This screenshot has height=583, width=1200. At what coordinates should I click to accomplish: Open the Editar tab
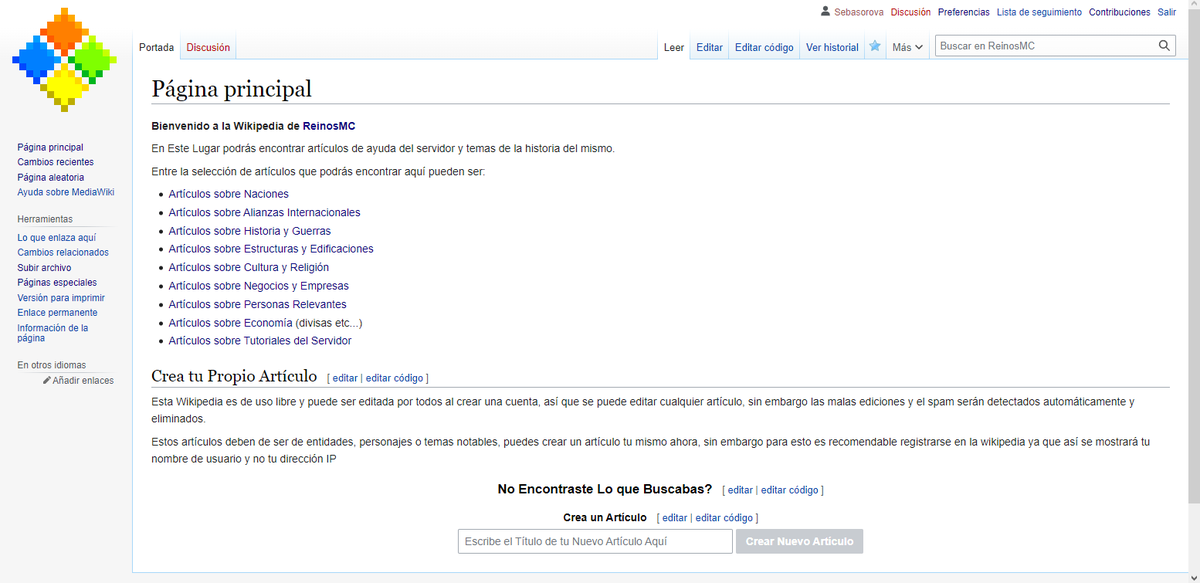(x=709, y=47)
